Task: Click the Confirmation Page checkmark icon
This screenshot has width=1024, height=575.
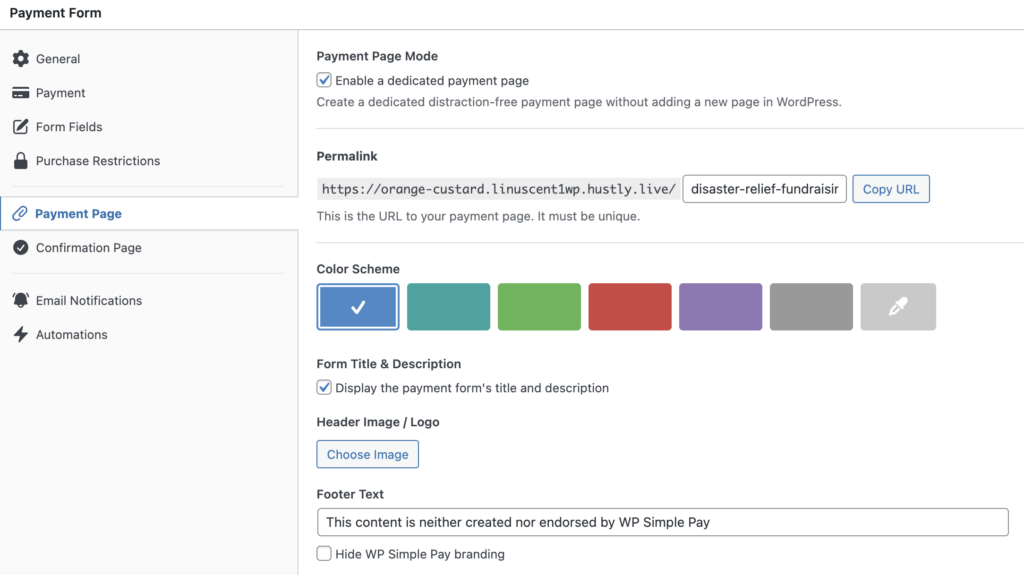Action: (x=20, y=248)
